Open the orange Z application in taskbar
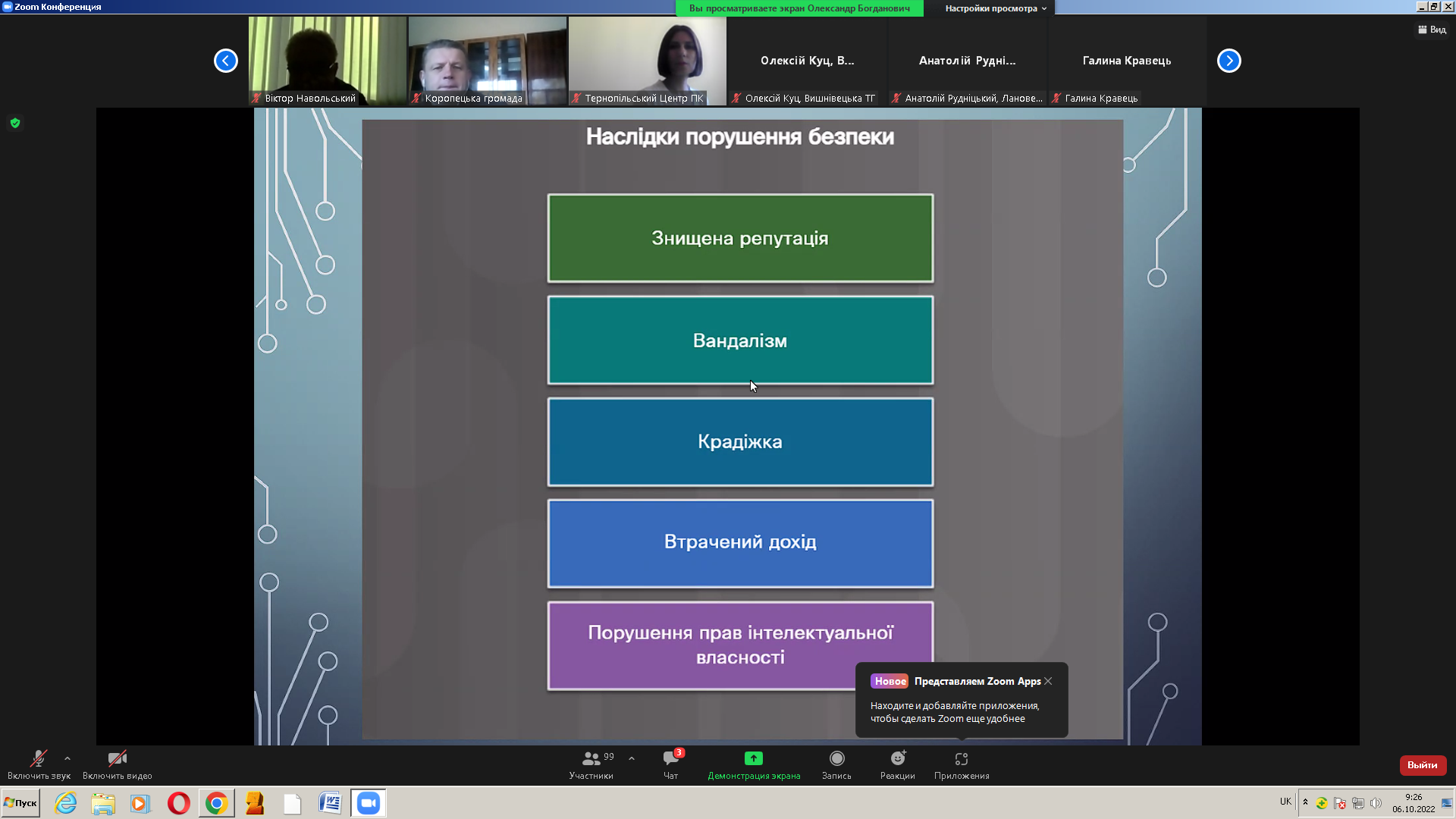This screenshot has width=1456, height=819. click(255, 803)
